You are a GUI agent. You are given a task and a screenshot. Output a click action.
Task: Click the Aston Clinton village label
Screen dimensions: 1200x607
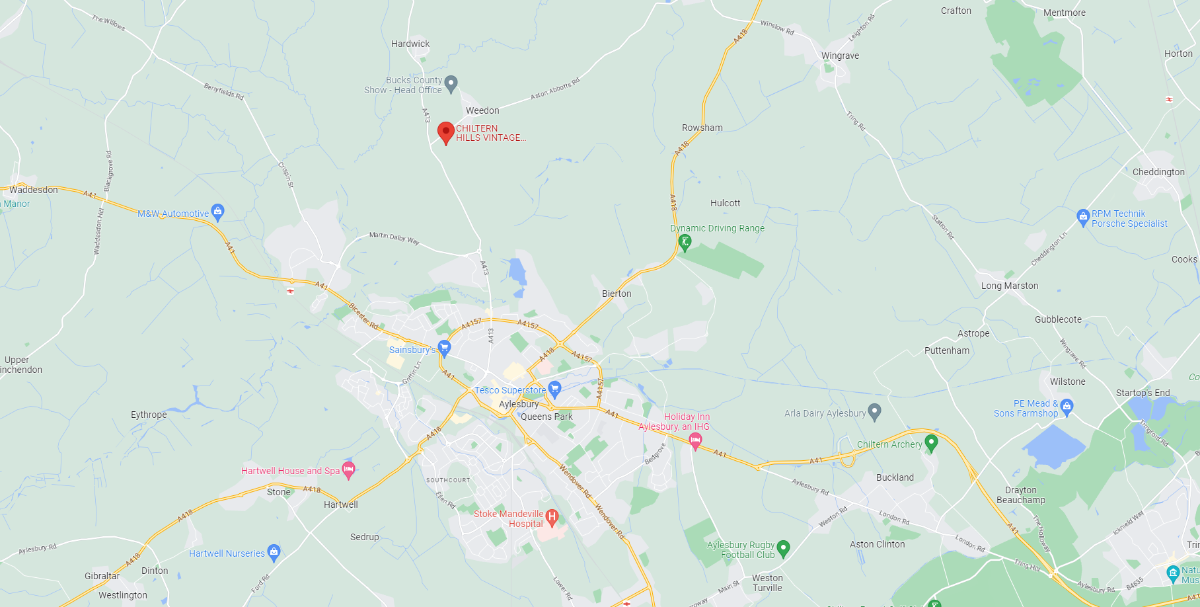click(877, 543)
